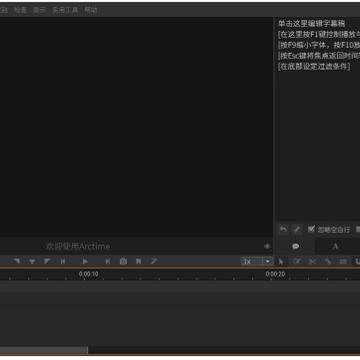360x360 pixels.
Task: Click the line starting 按Esc键将焦点返回
Action: [x=319, y=56]
